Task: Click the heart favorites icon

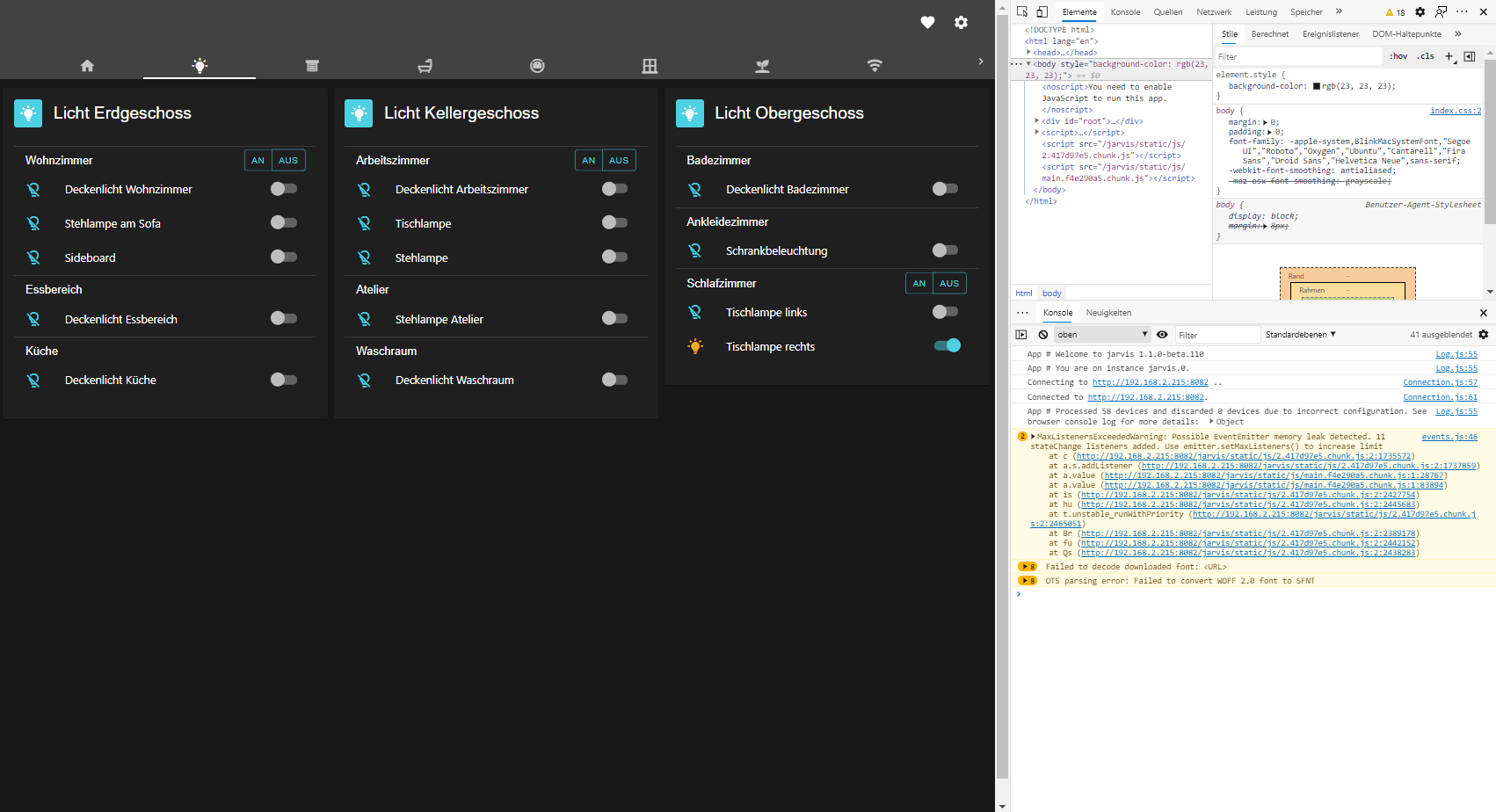Action: coord(927,22)
